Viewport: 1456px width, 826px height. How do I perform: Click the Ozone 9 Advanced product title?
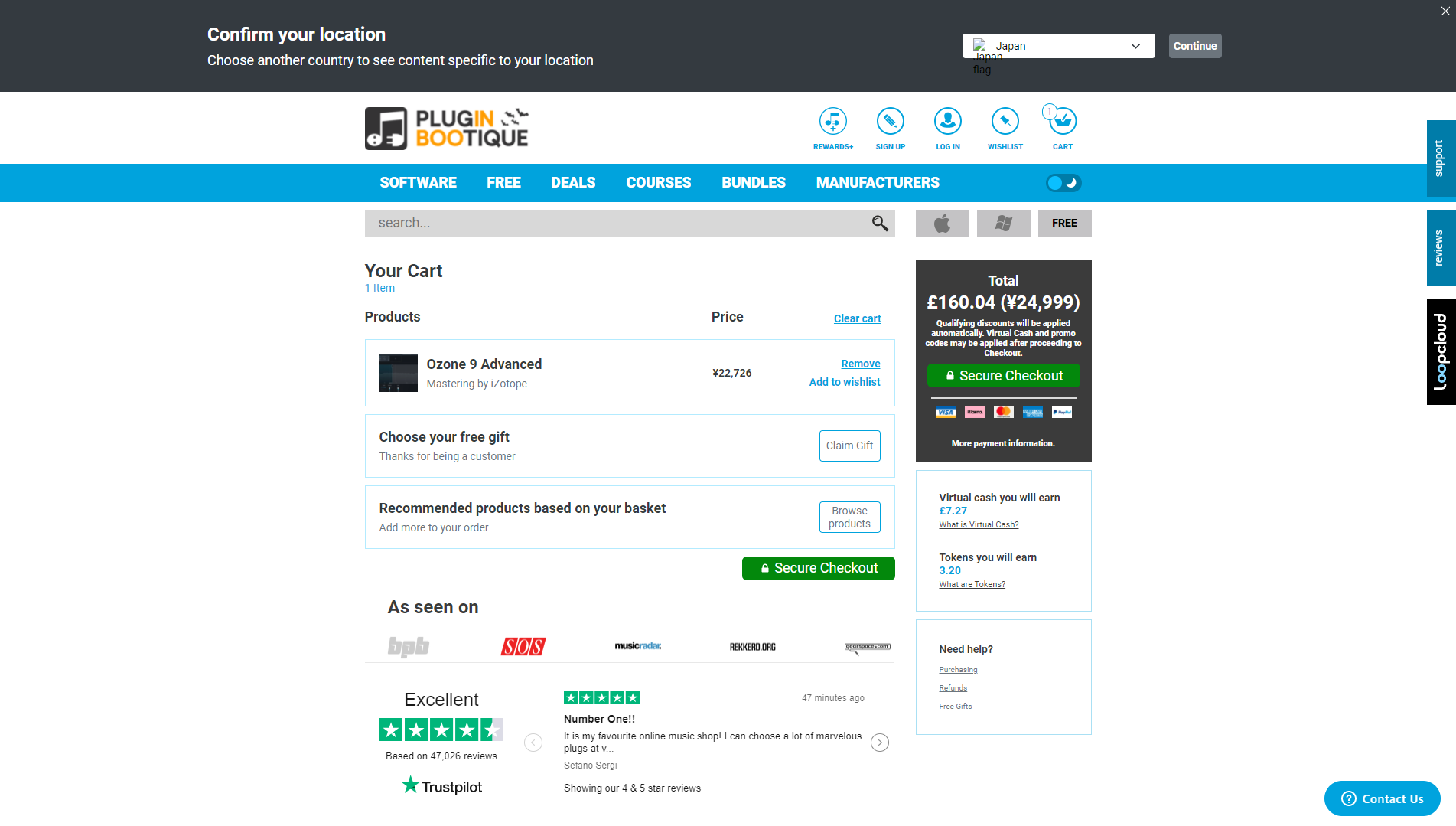(484, 364)
